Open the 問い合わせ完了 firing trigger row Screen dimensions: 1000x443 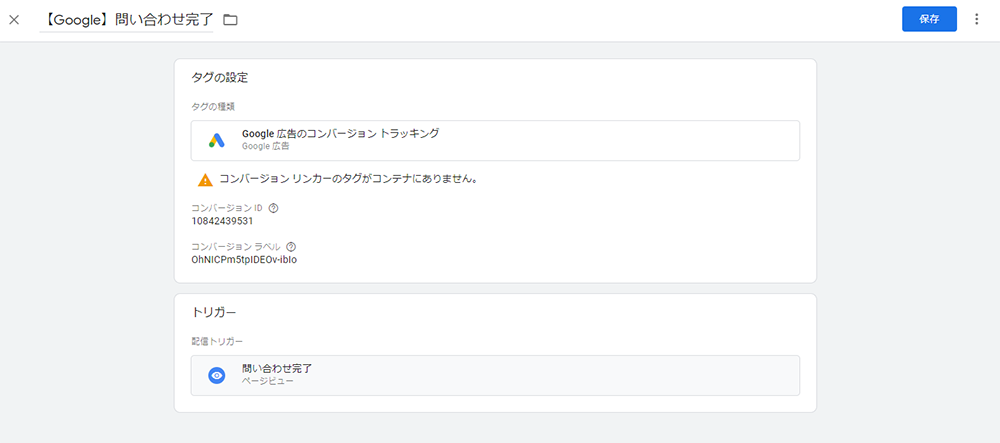[495, 375]
